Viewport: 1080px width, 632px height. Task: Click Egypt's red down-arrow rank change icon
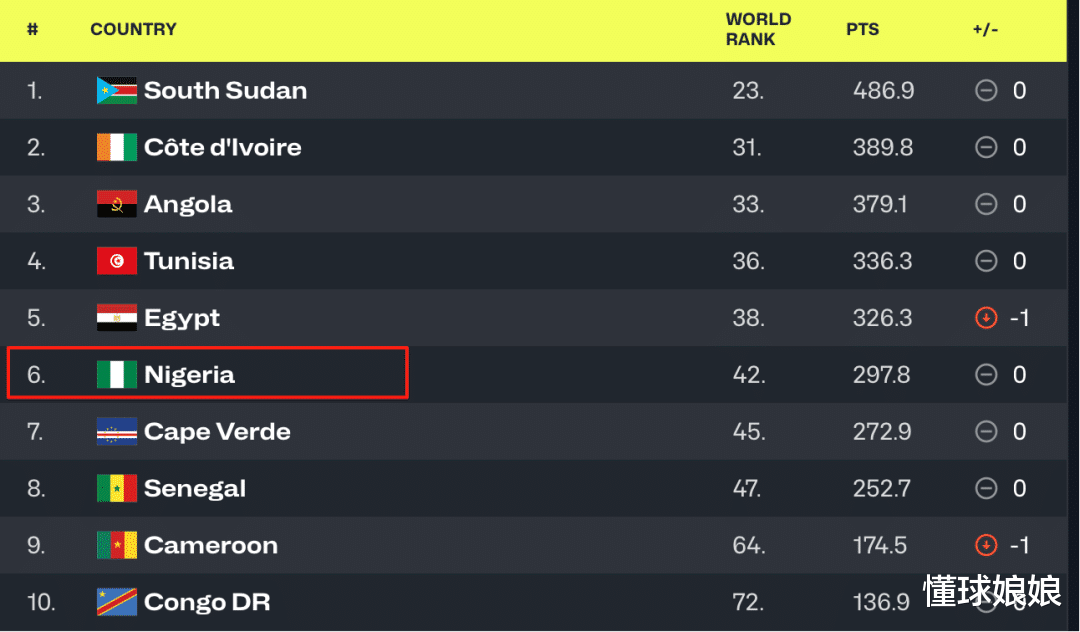tap(986, 317)
